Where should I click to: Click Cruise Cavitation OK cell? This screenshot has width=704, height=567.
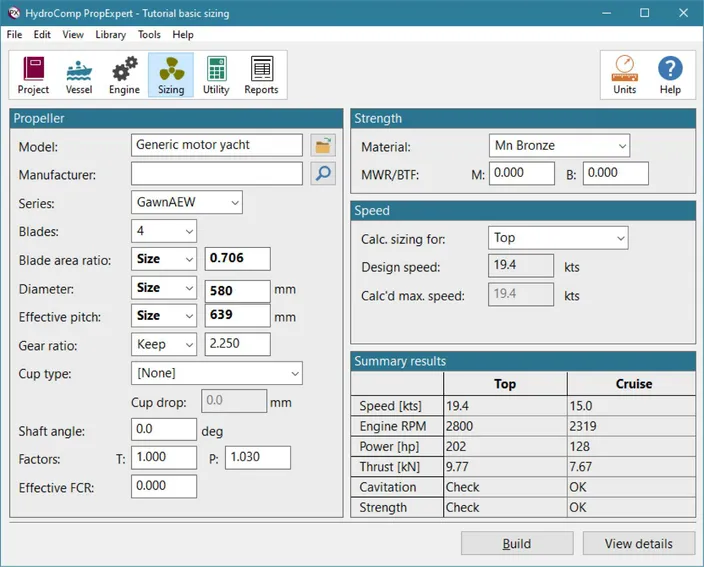tap(632, 487)
